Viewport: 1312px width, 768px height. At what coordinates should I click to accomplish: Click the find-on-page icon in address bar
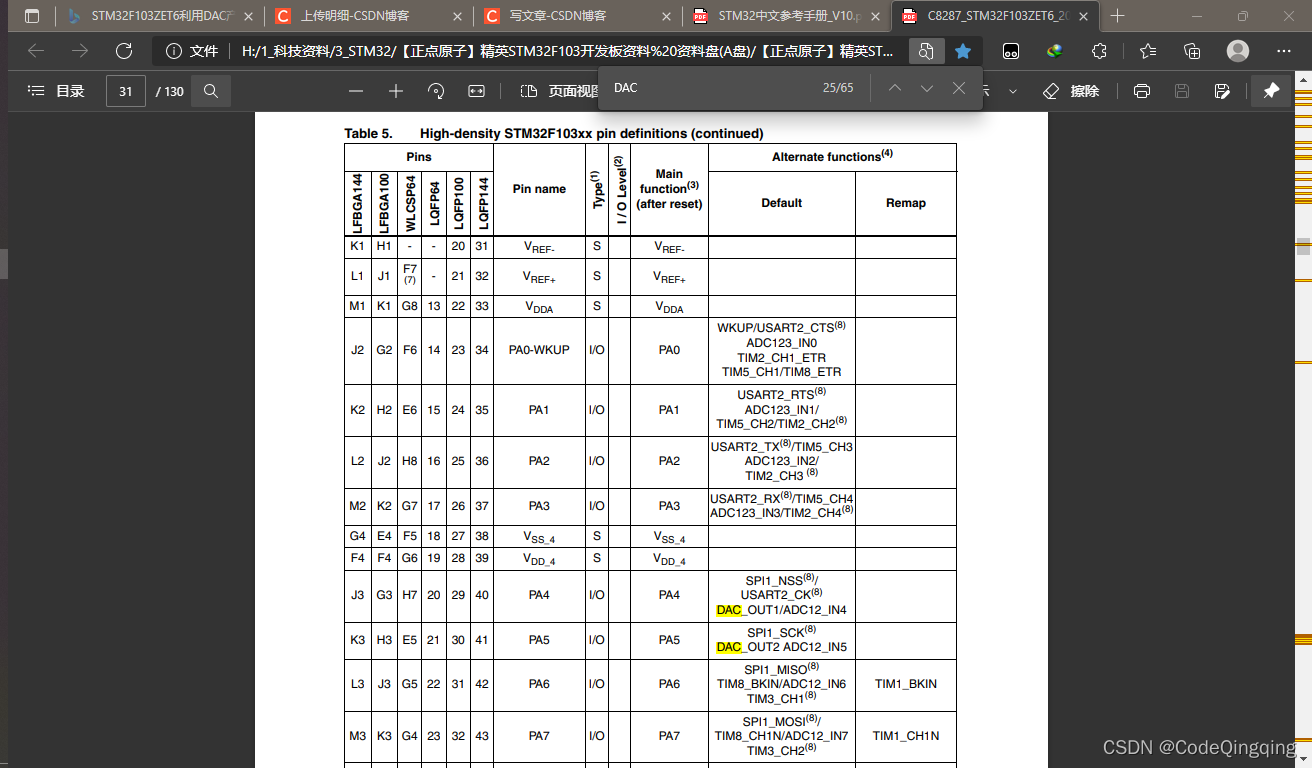click(926, 51)
